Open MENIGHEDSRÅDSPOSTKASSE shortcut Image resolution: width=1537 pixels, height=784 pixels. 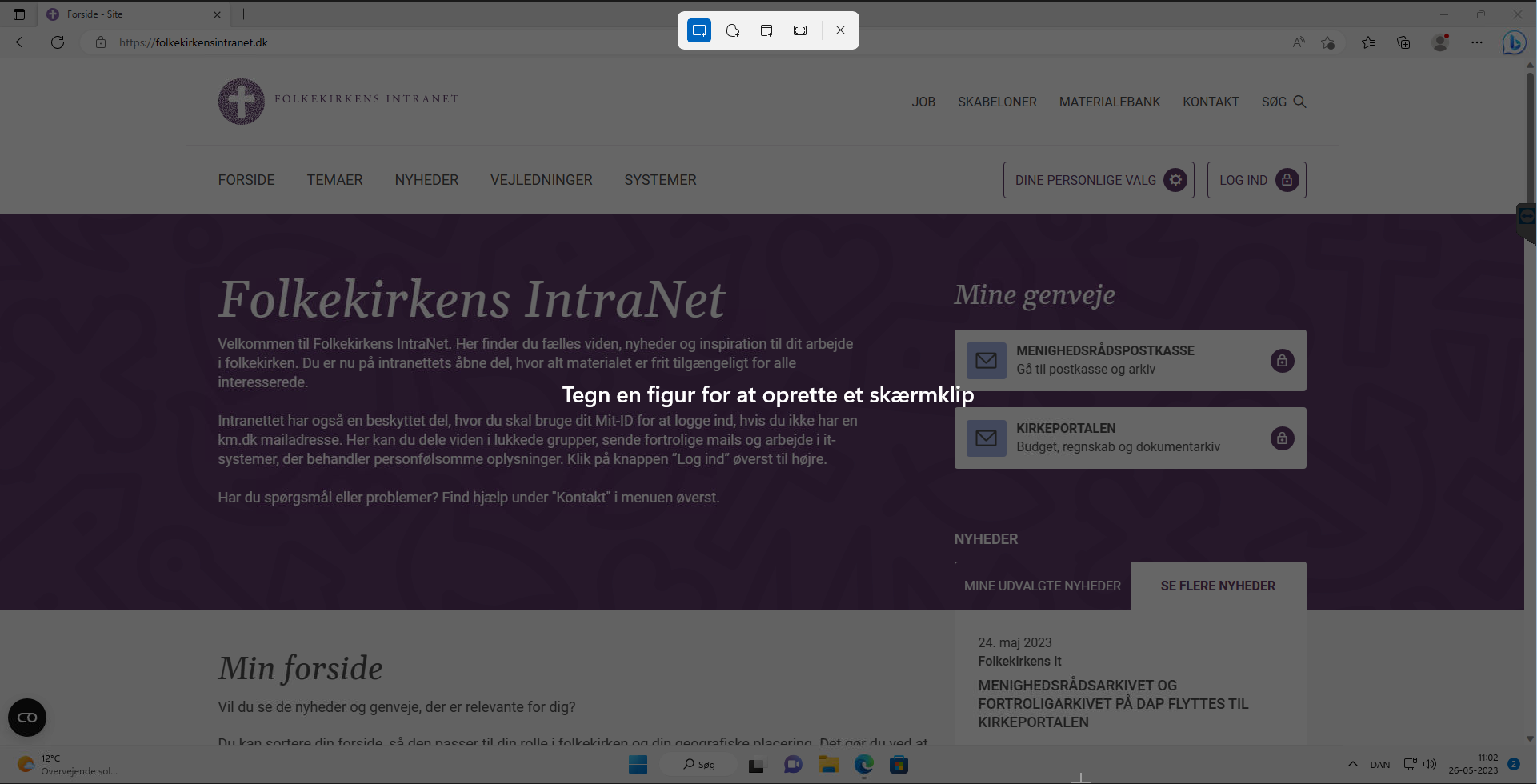(x=1130, y=360)
